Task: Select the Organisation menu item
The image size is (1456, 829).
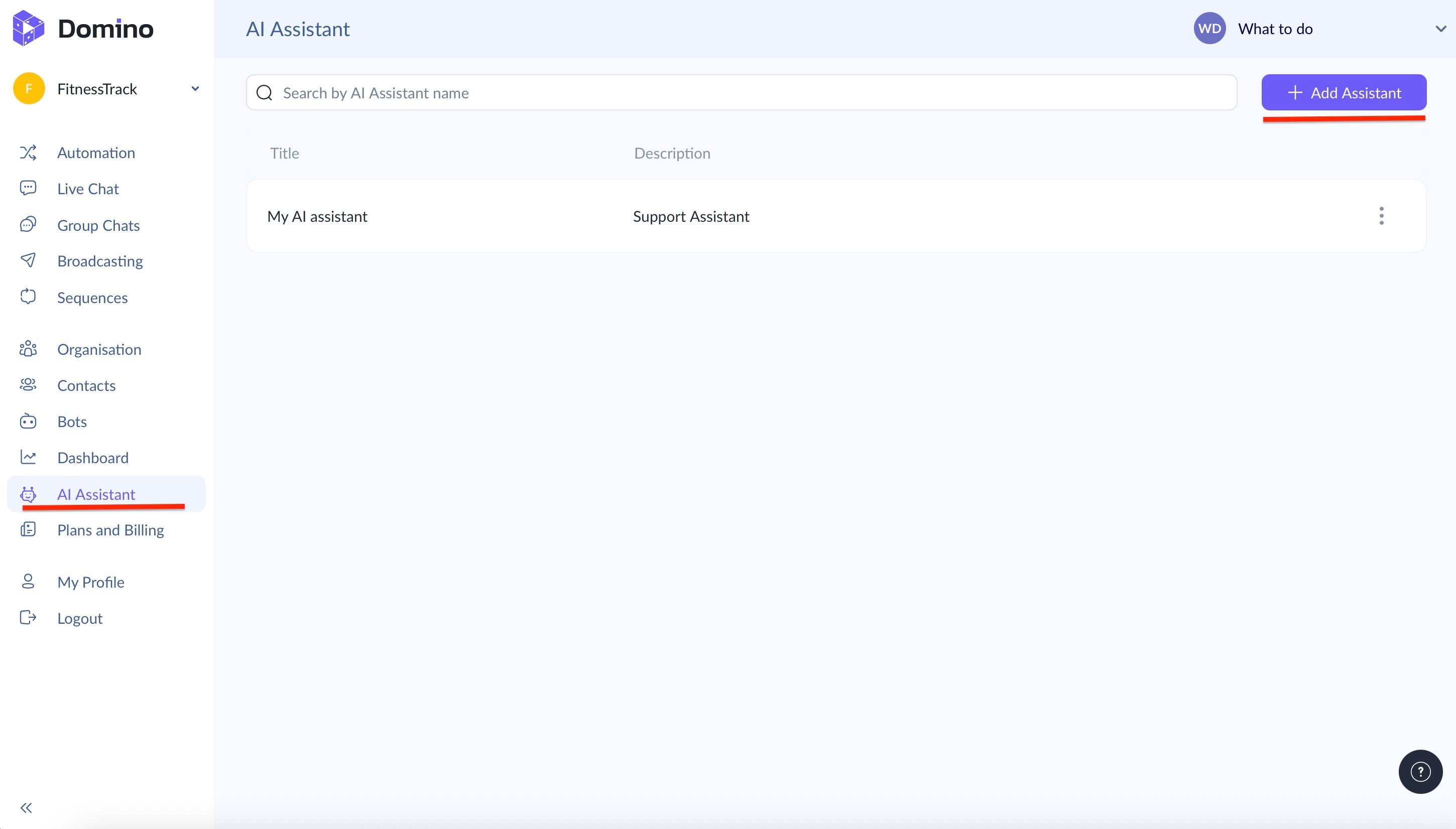Action: tap(99, 350)
